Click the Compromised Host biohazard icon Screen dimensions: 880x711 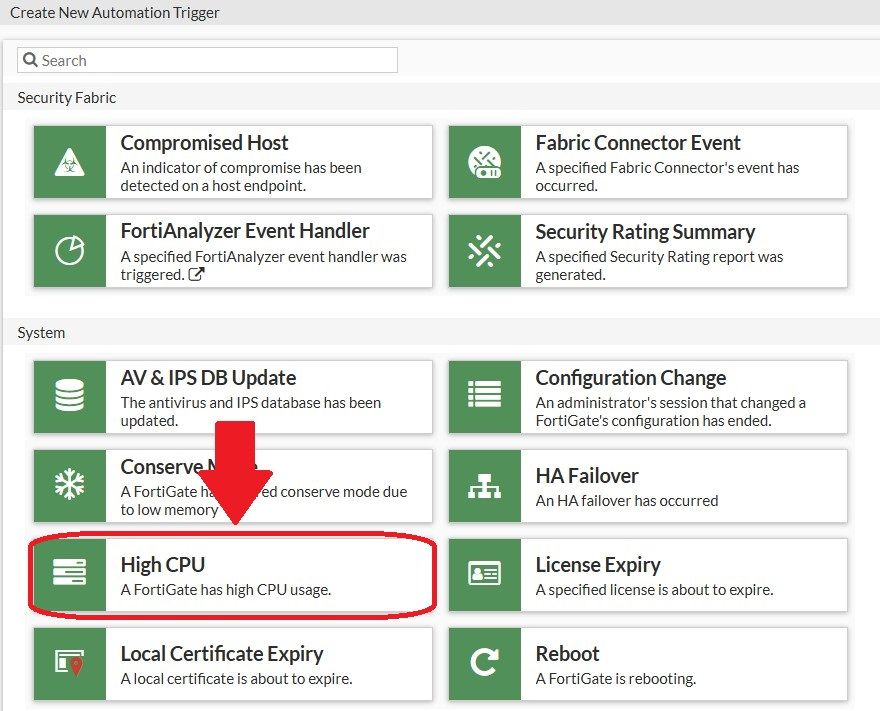click(x=69, y=162)
